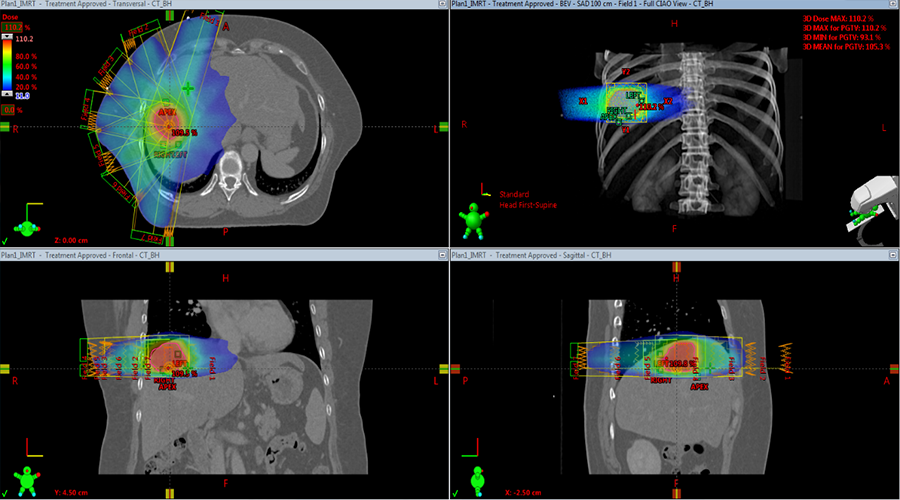Click the top plane marker in sagittal view
The image size is (900, 500).
[x=676, y=266]
